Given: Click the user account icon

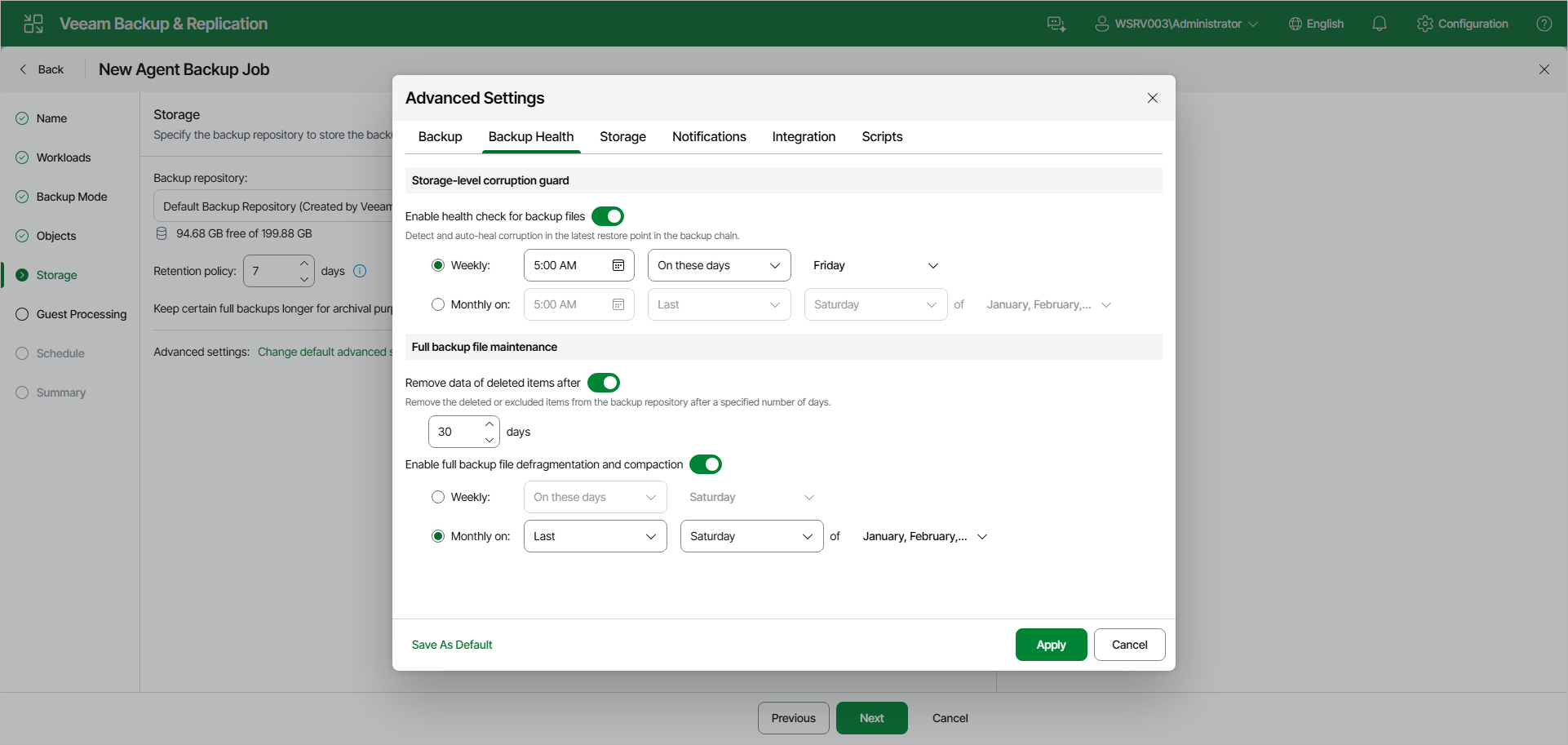Looking at the screenshot, I should [1101, 24].
